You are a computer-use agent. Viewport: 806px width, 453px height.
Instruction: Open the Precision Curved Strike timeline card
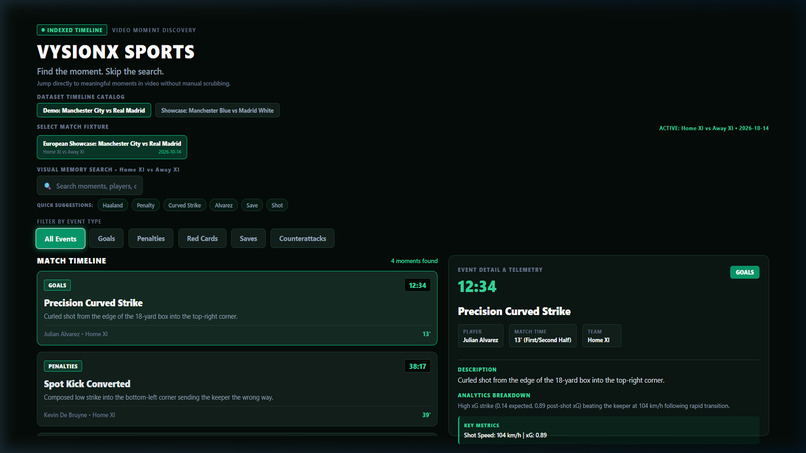pos(237,308)
